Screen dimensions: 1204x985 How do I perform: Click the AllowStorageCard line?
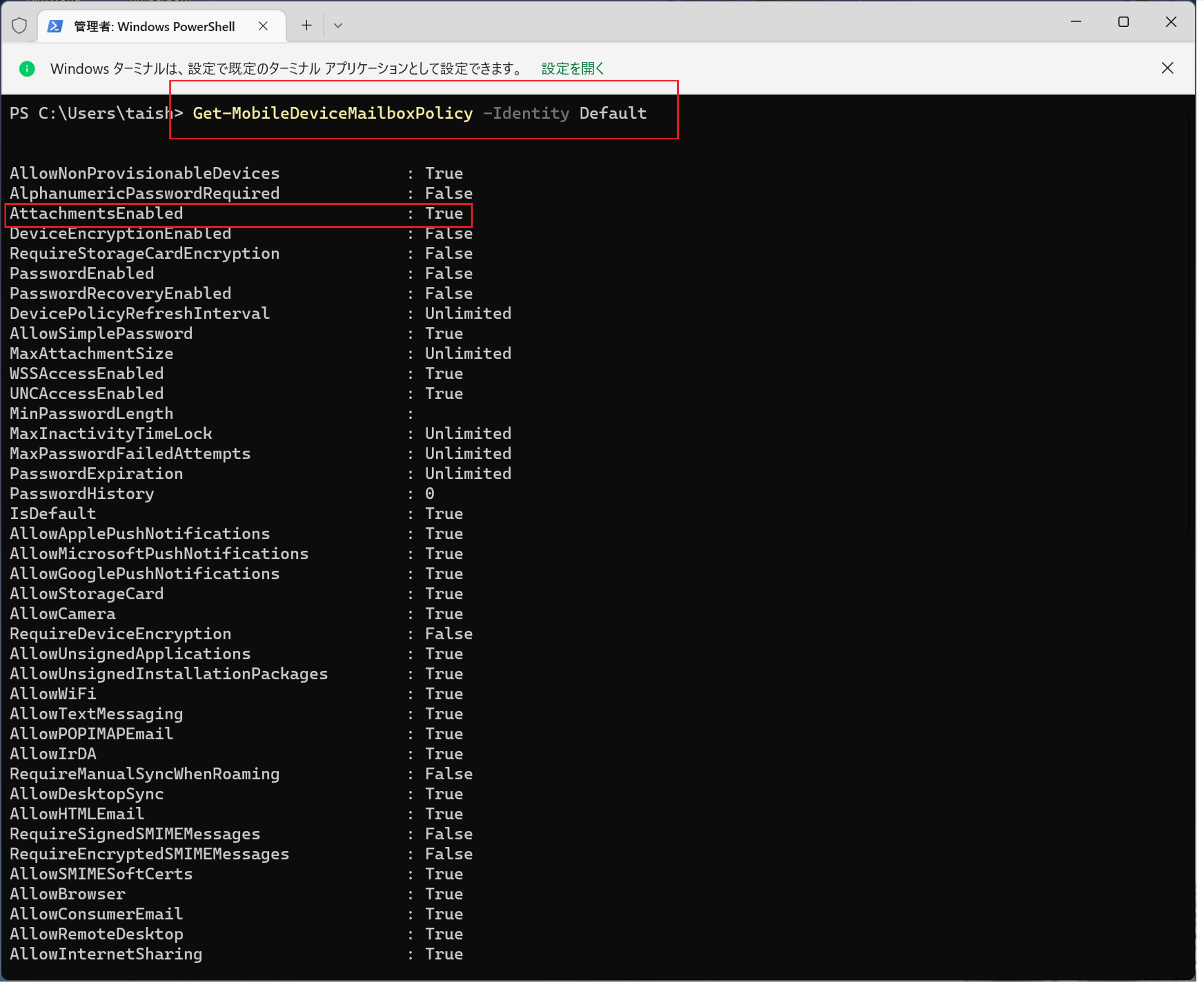[237, 595]
